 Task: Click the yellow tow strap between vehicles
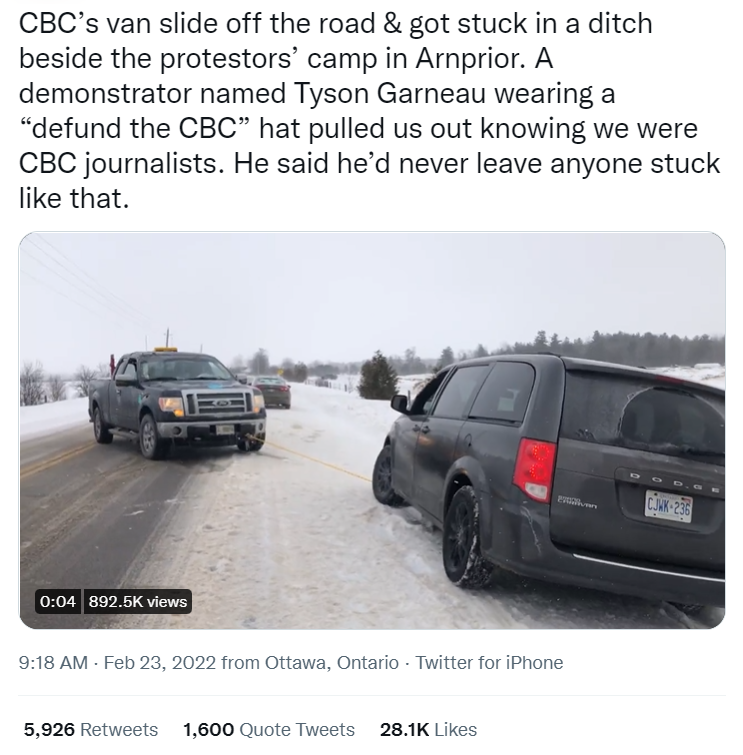pos(311,458)
